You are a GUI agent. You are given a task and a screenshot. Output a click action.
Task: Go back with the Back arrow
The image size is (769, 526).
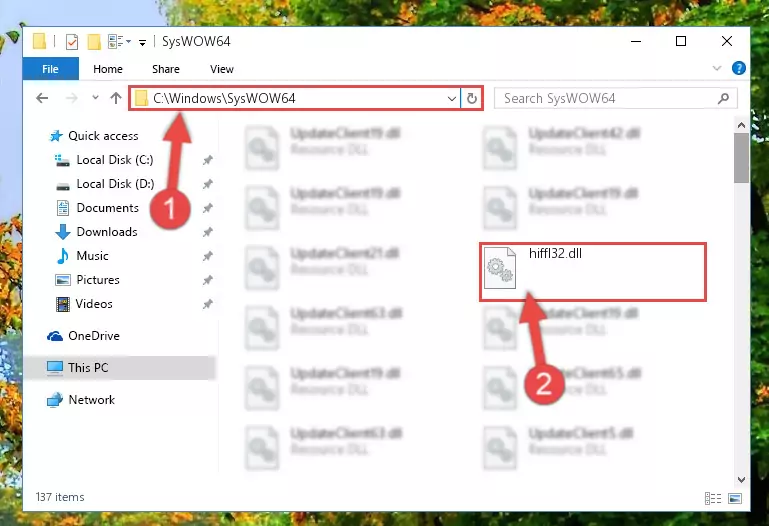click(x=43, y=99)
